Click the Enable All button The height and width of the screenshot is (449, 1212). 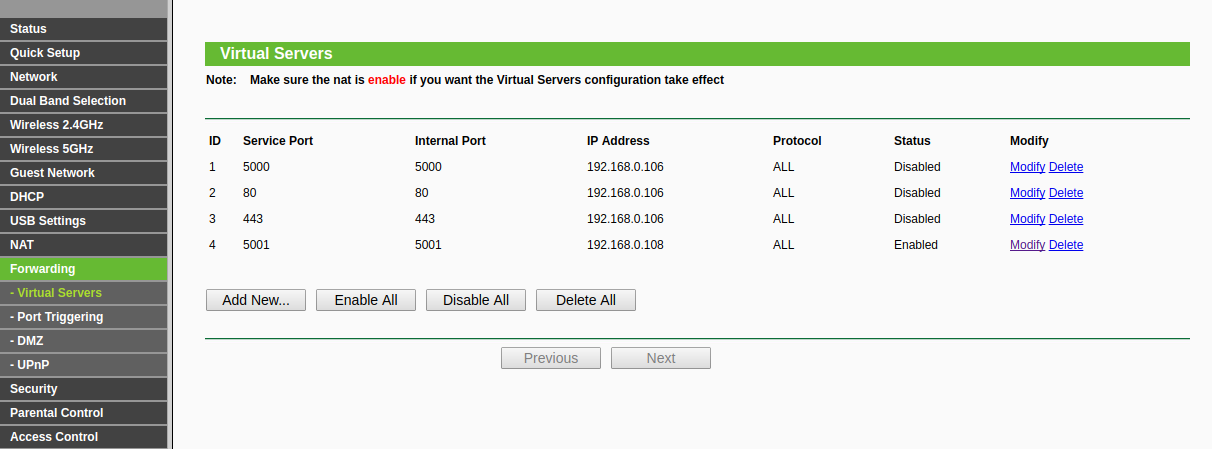pos(366,300)
